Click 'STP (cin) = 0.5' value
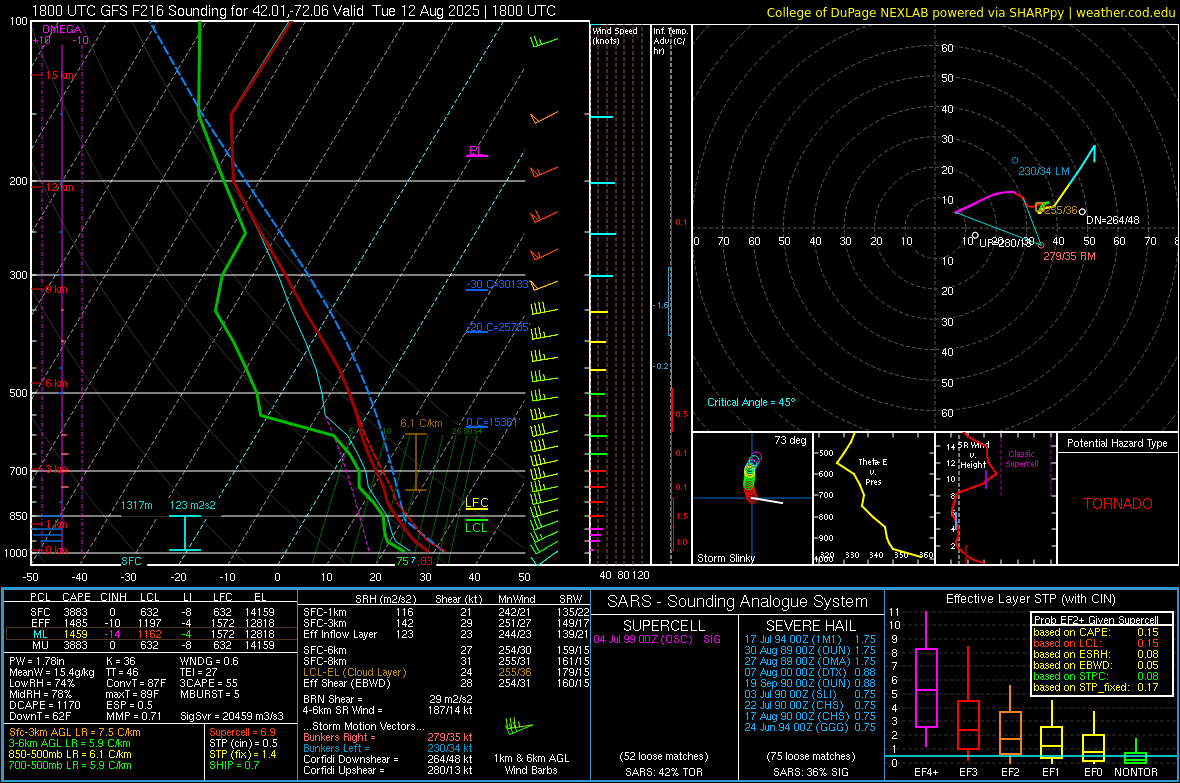 pyautogui.click(x=243, y=743)
